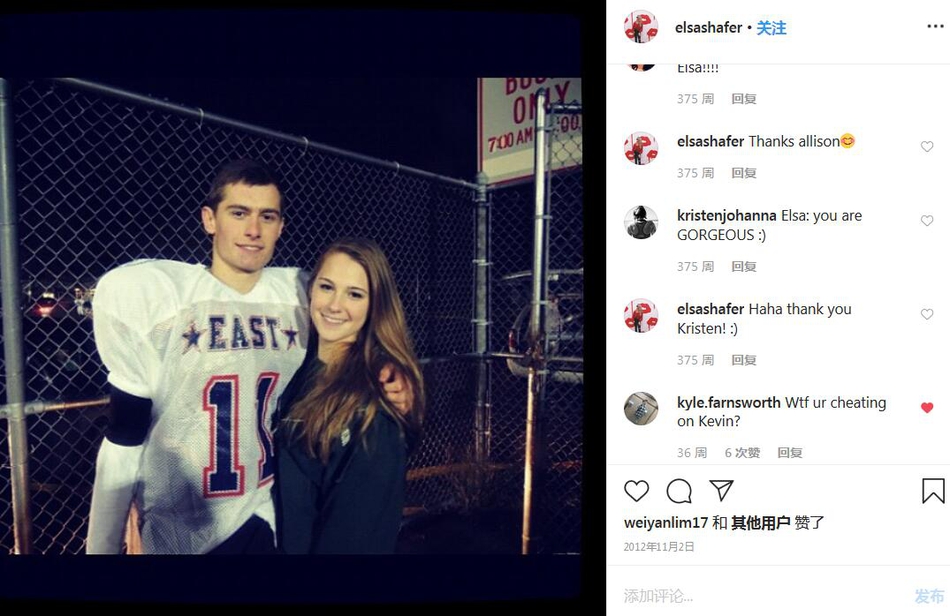
Task: Visit the kyle.farnsworth username link
Action: (728, 402)
